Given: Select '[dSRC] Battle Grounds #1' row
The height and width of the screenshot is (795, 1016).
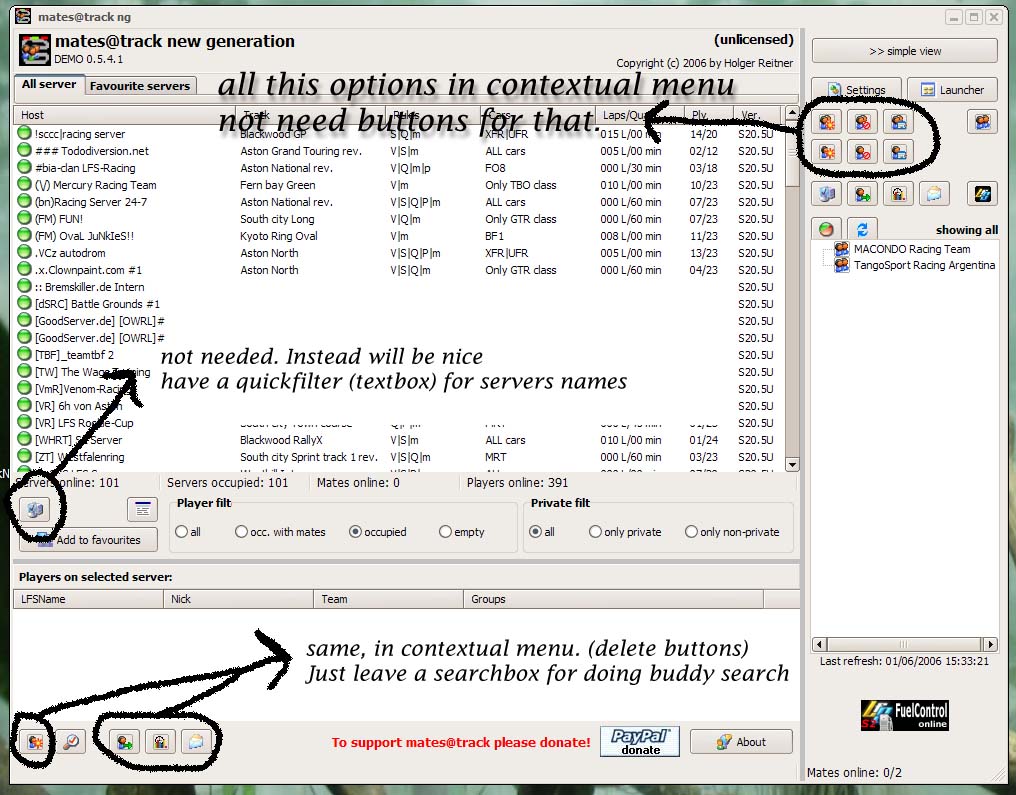Looking at the screenshot, I should 398,304.
